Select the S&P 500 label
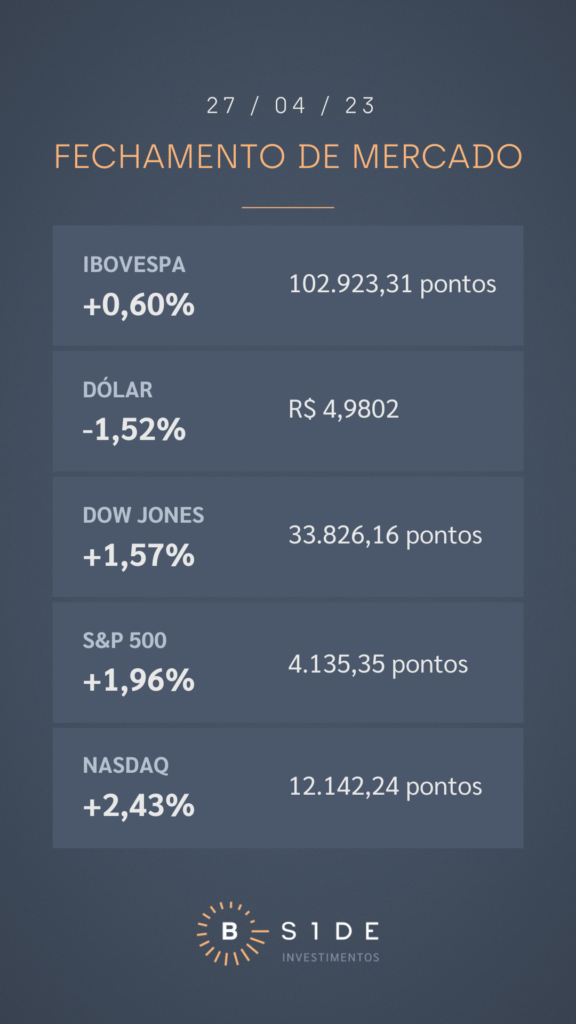Image resolution: width=576 pixels, height=1024 pixels. coord(124,641)
